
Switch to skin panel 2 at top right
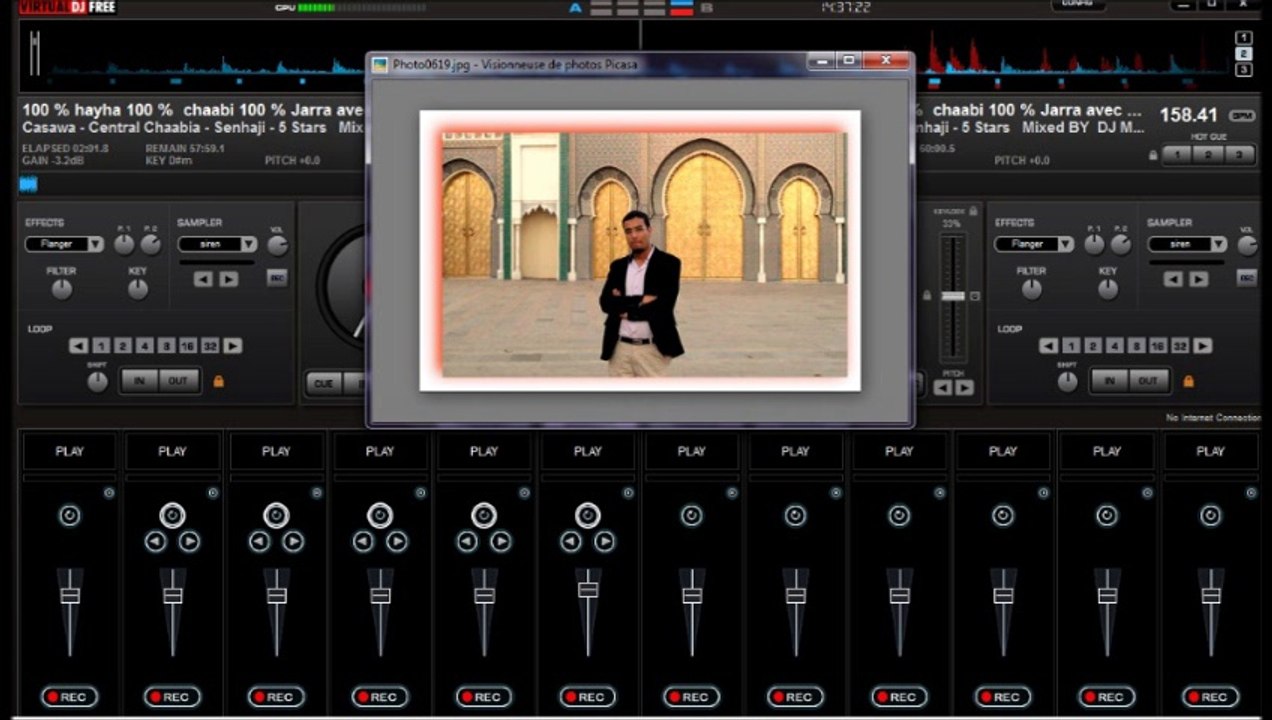(1244, 54)
